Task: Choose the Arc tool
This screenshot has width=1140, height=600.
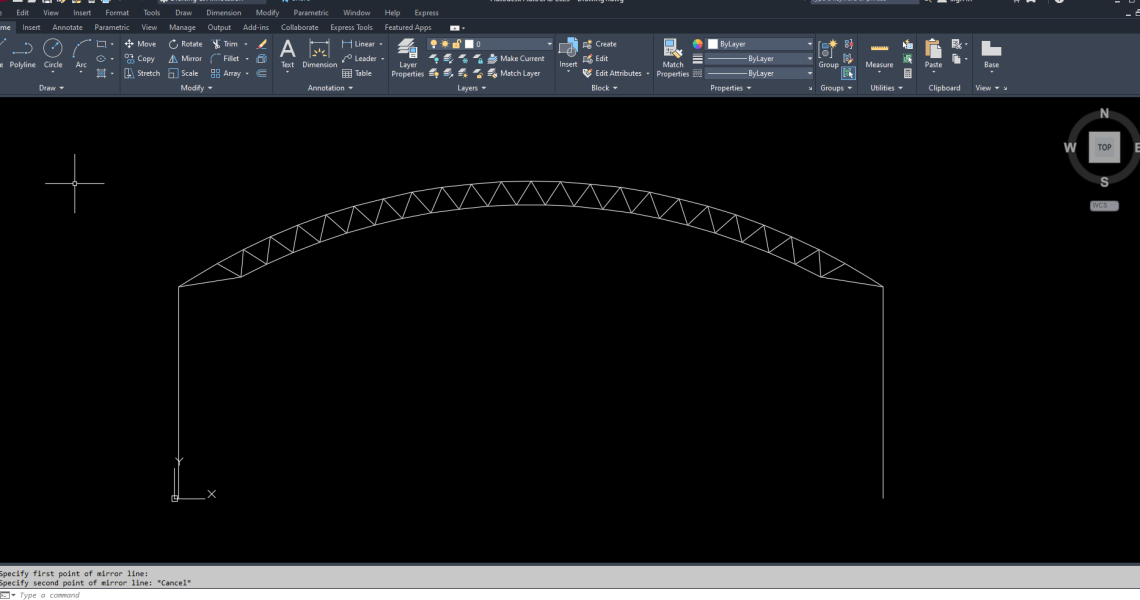Action: pyautogui.click(x=81, y=55)
